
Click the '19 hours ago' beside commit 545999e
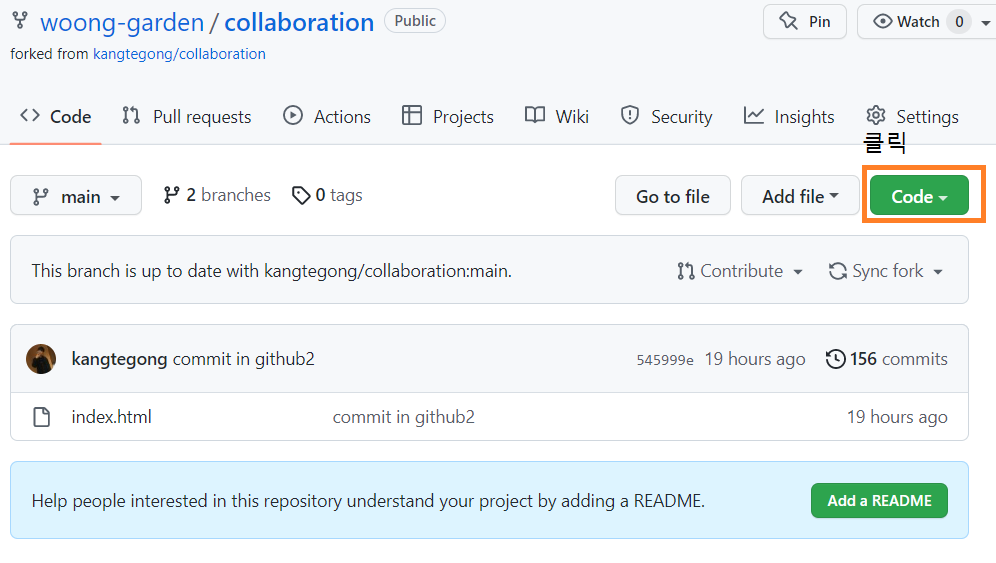(x=755, y=359)
